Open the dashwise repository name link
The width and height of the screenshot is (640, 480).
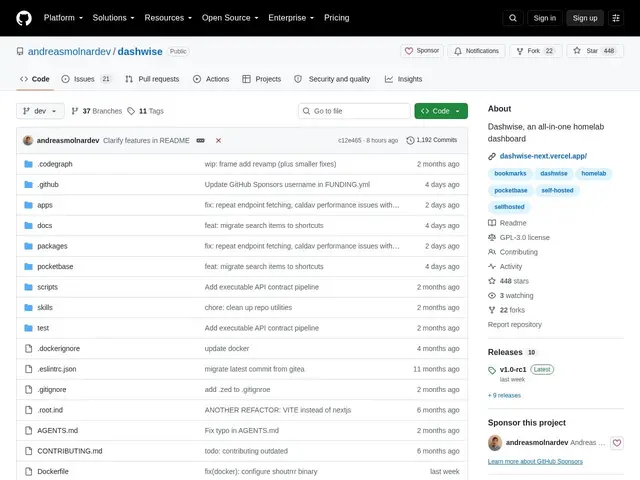(x=140, y=51)
